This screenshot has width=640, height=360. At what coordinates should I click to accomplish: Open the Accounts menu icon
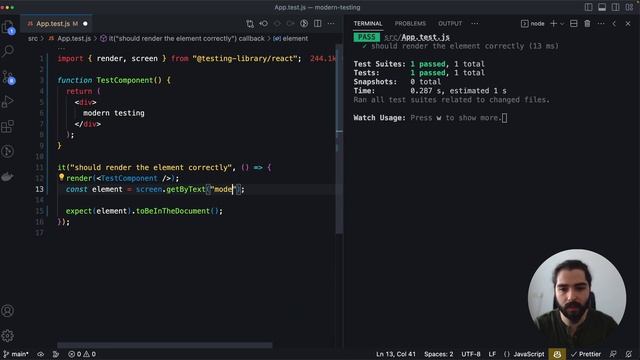click(x=8, y=311)
